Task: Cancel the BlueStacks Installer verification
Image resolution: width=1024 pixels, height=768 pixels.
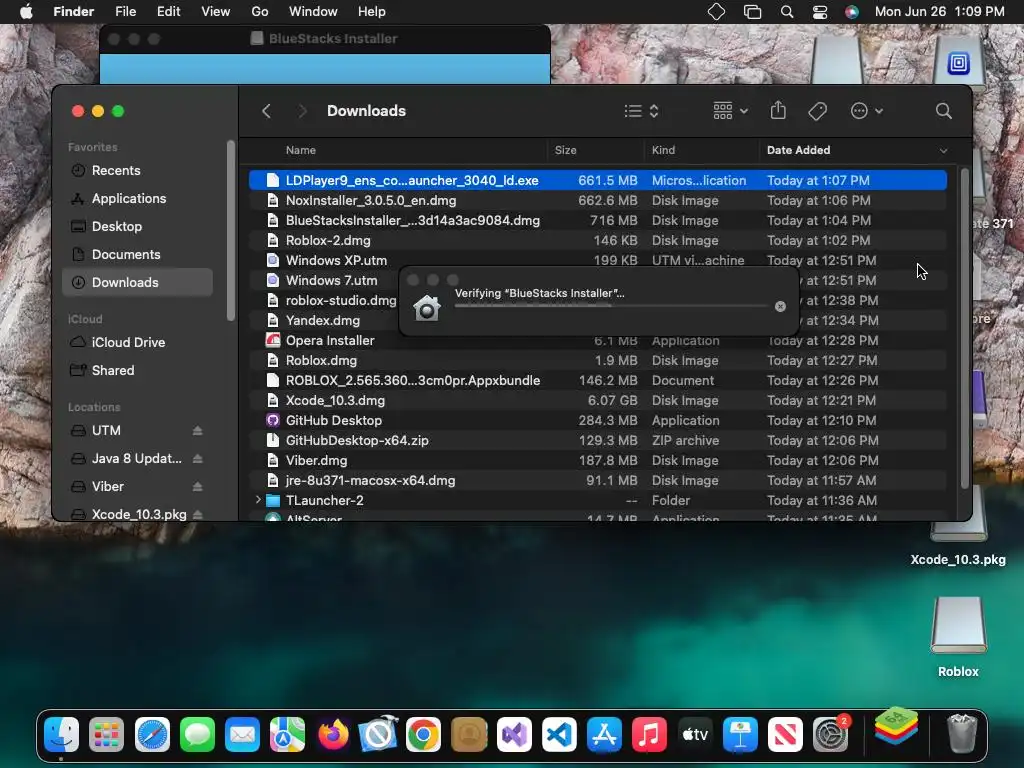Action: 780,306
